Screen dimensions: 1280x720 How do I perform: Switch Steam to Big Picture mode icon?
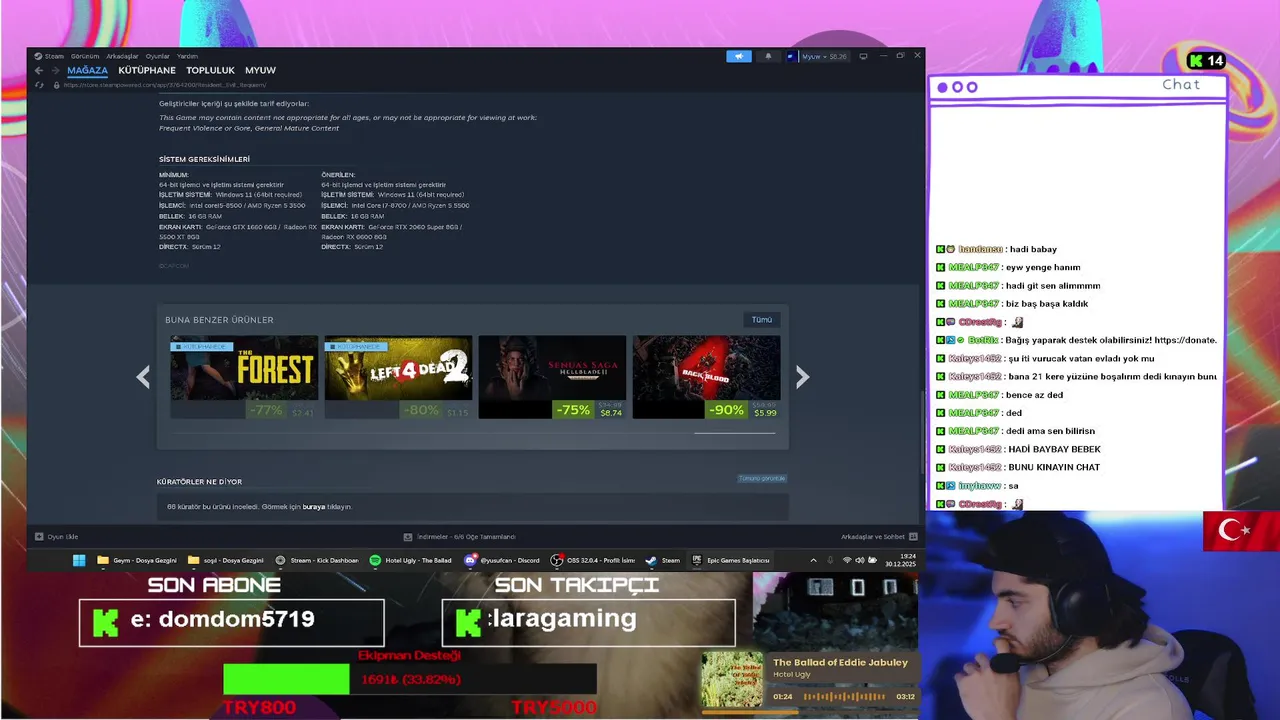pyautogui.click(x=863, y=56)
